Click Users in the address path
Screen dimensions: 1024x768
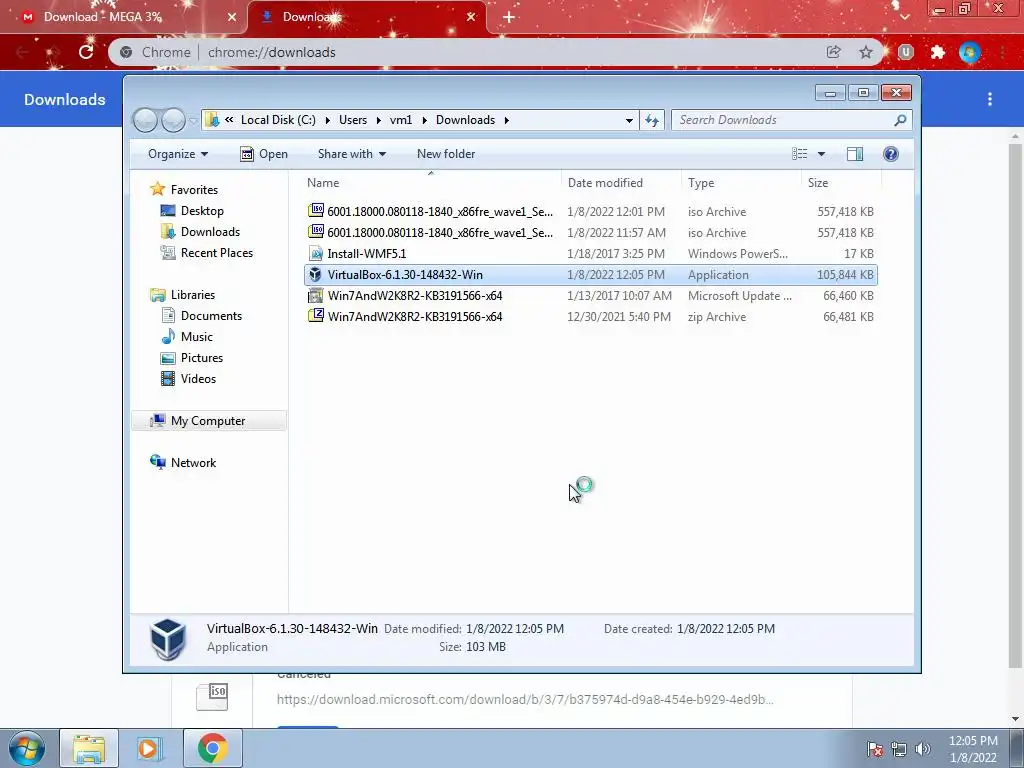[353, 120]
